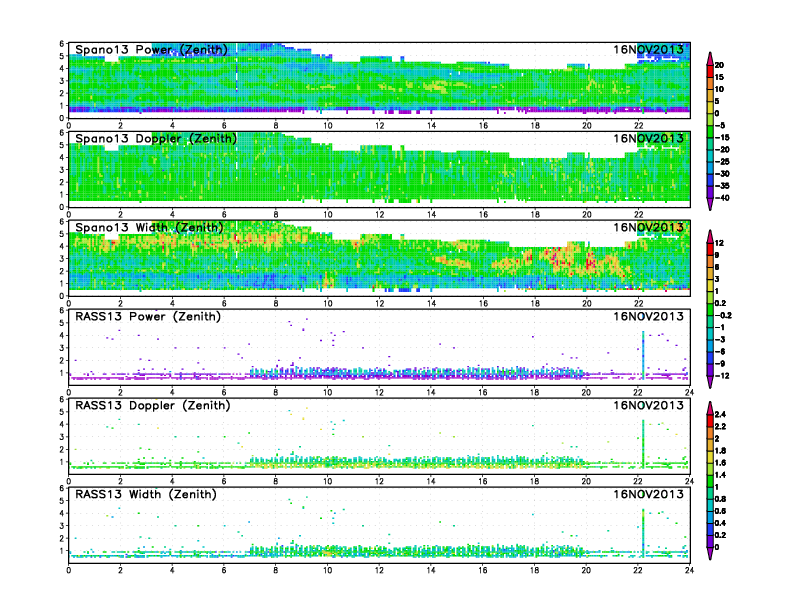Click the 'RASS13 Width (Zenith)' panel title

[145, 494]
